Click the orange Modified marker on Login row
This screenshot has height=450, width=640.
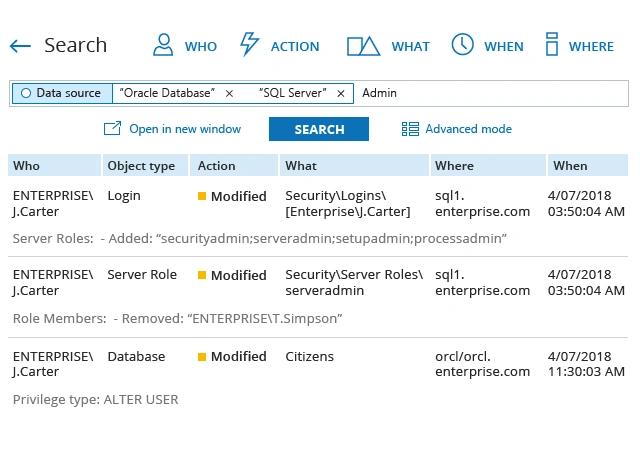[x=202, y=196]
